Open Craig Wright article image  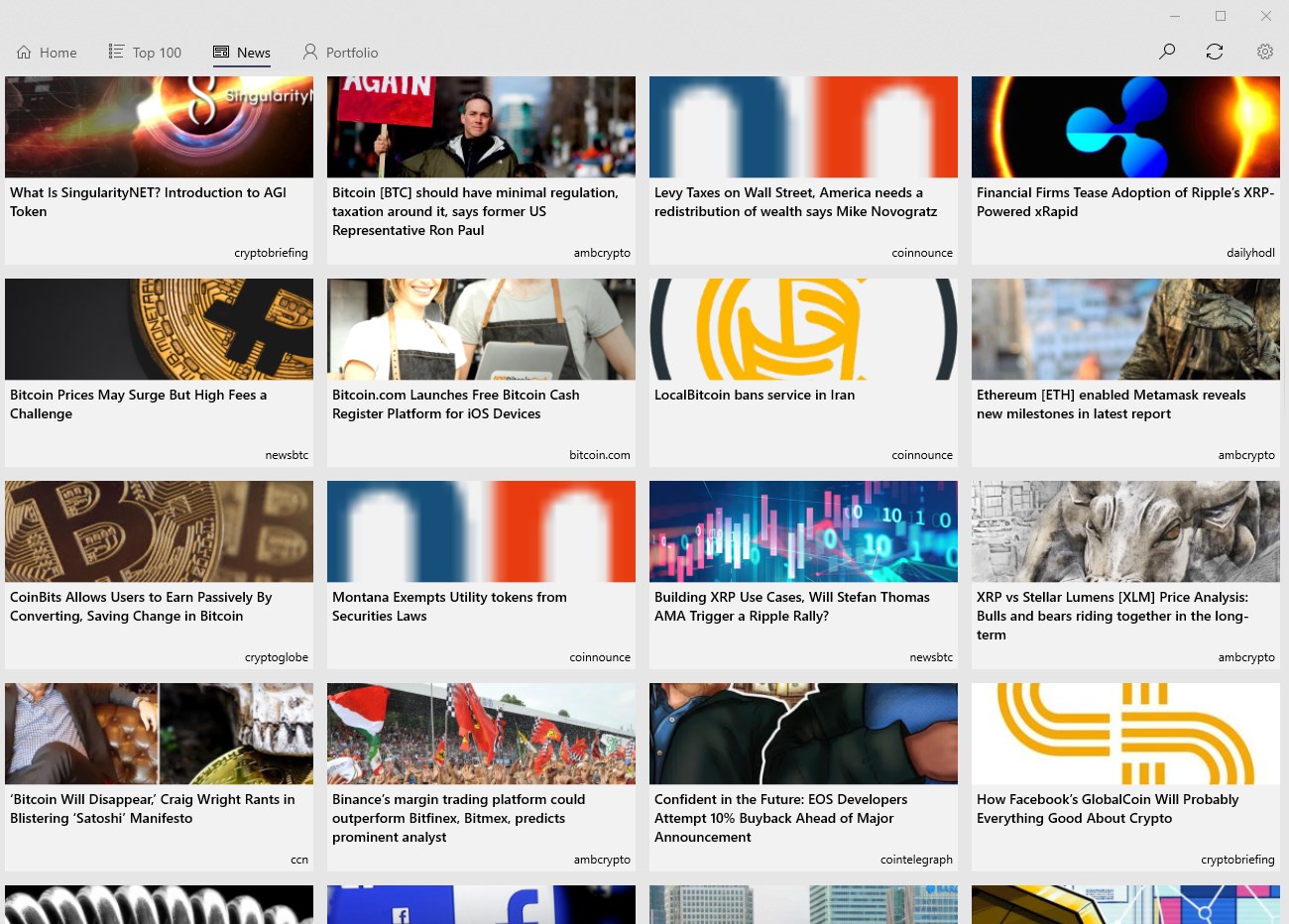pyautogui.click(x=159, y=734)
